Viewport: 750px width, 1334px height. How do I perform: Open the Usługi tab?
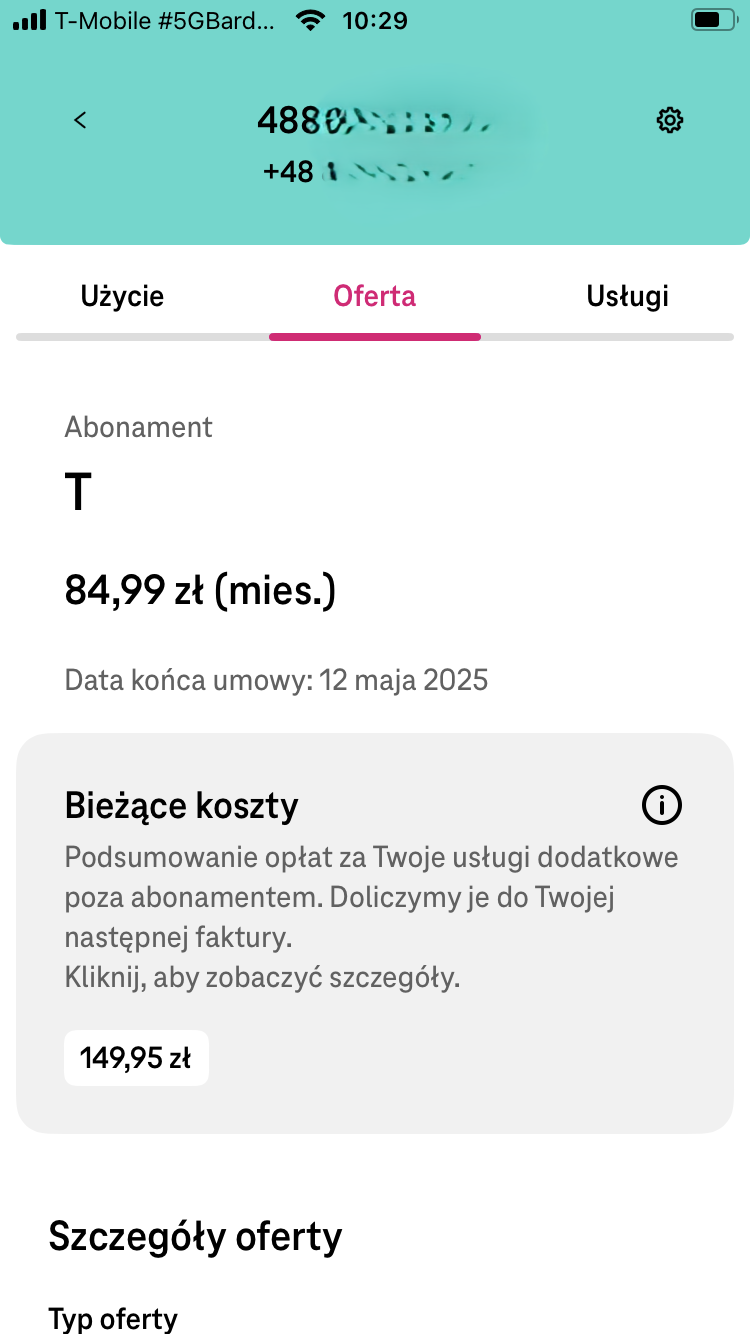[628, 296]
